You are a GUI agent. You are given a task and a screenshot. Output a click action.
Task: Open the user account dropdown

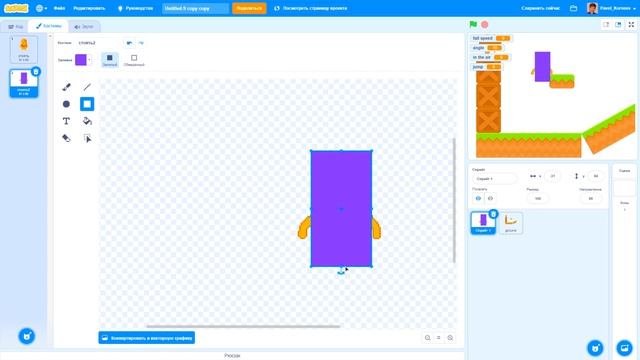click(x=611, y=8)
